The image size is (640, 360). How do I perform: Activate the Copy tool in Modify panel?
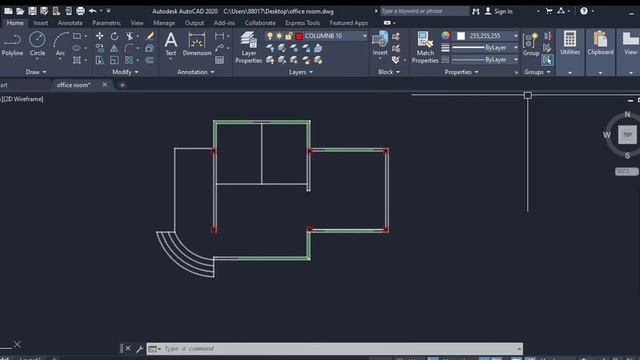(x=100, y=48)
